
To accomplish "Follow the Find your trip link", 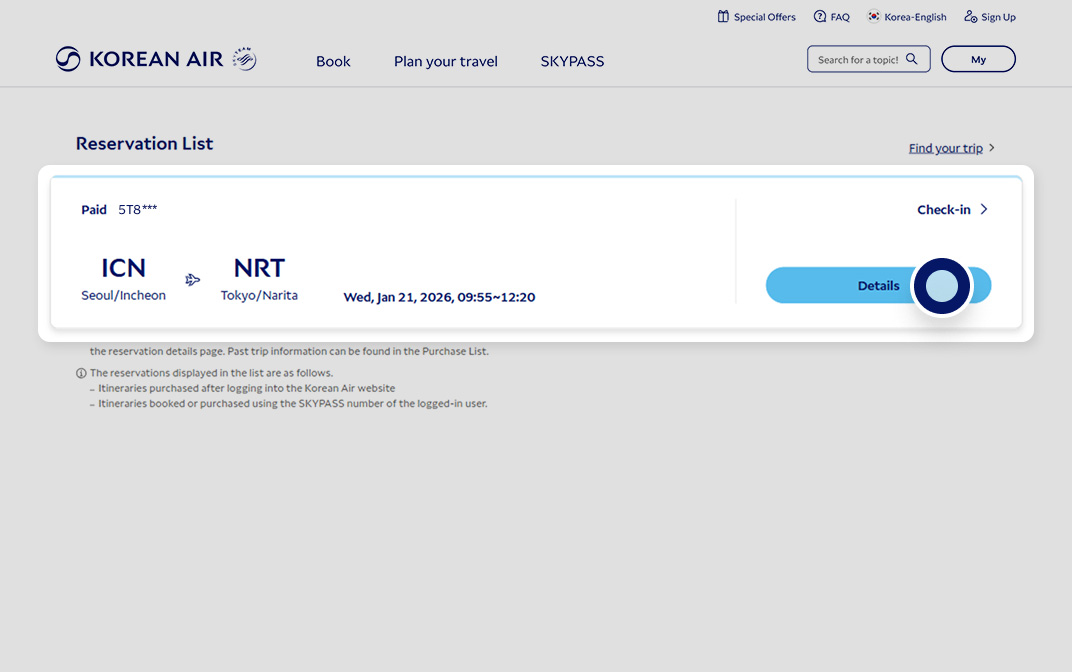I will pos(945,148).
